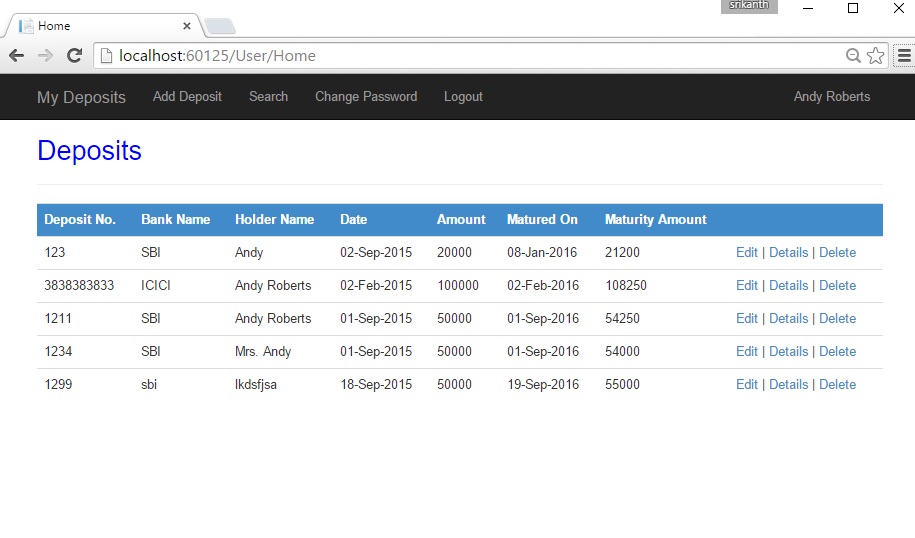Edit deposit 1211
This screenshot has width=915, height=538.
click(747, 318)
